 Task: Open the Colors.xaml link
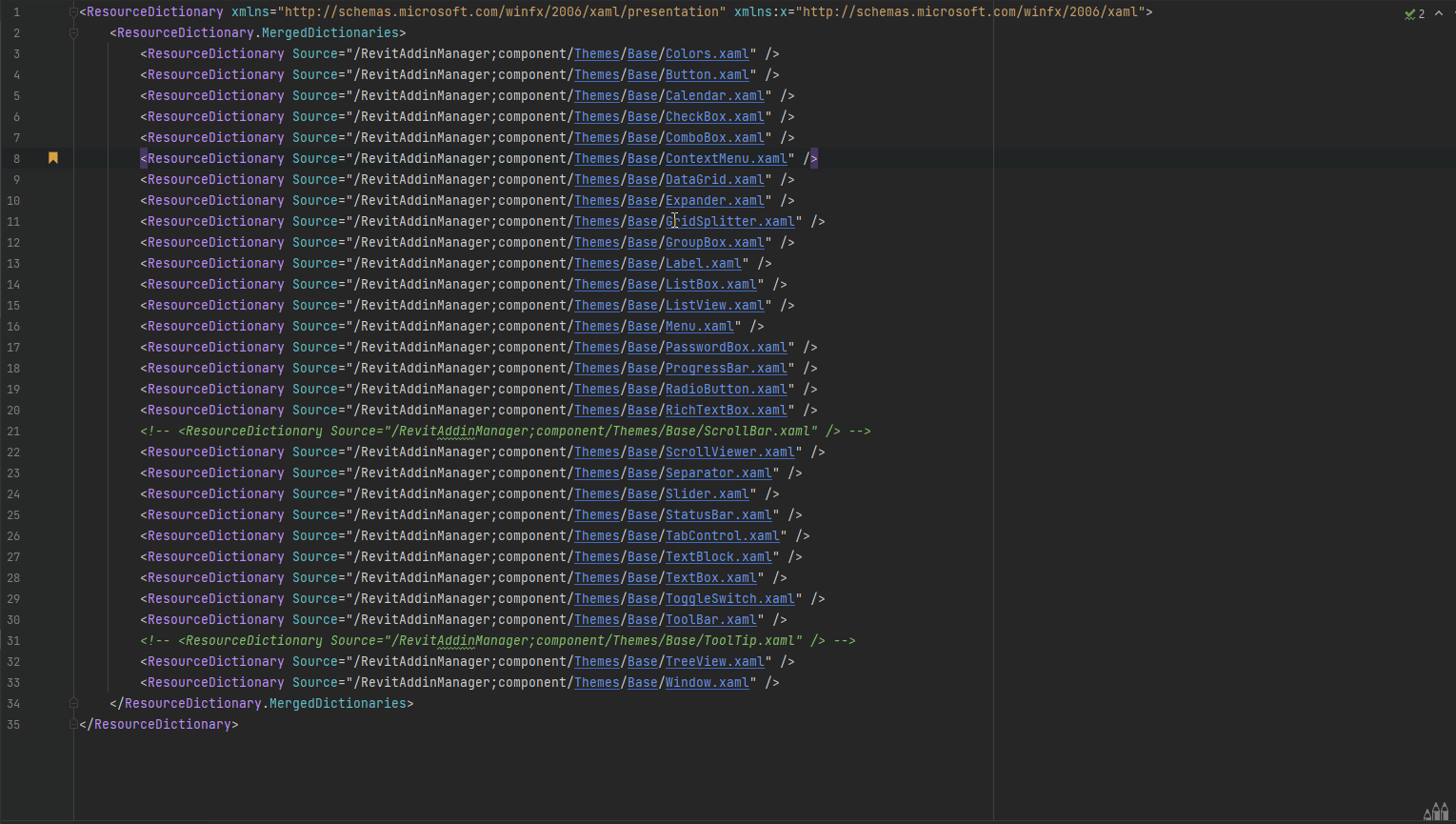707,54
